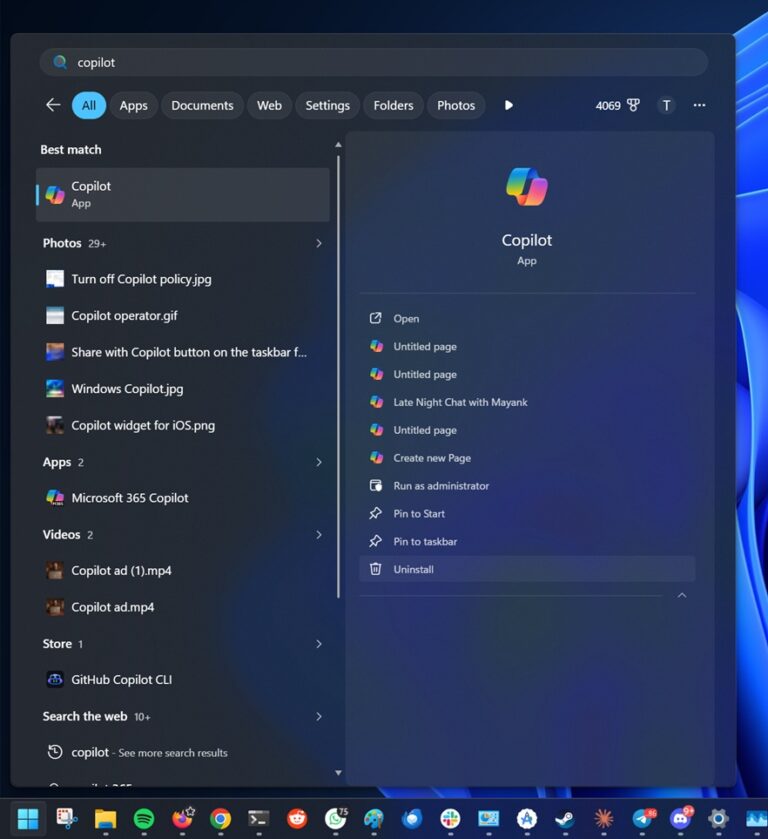Expand the Videos 2 results section
This screenshot has width=768, height=839.
[x=318, y=535]
